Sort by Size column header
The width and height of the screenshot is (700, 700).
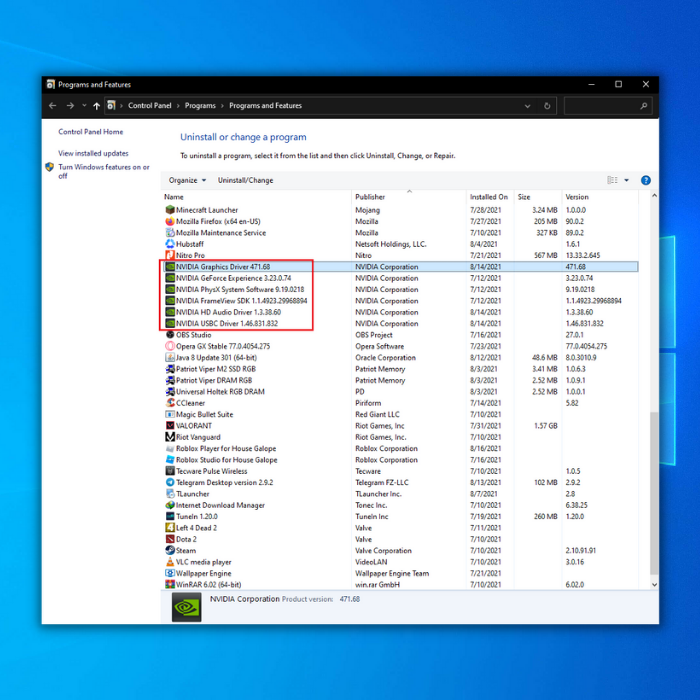pos(538,197)
